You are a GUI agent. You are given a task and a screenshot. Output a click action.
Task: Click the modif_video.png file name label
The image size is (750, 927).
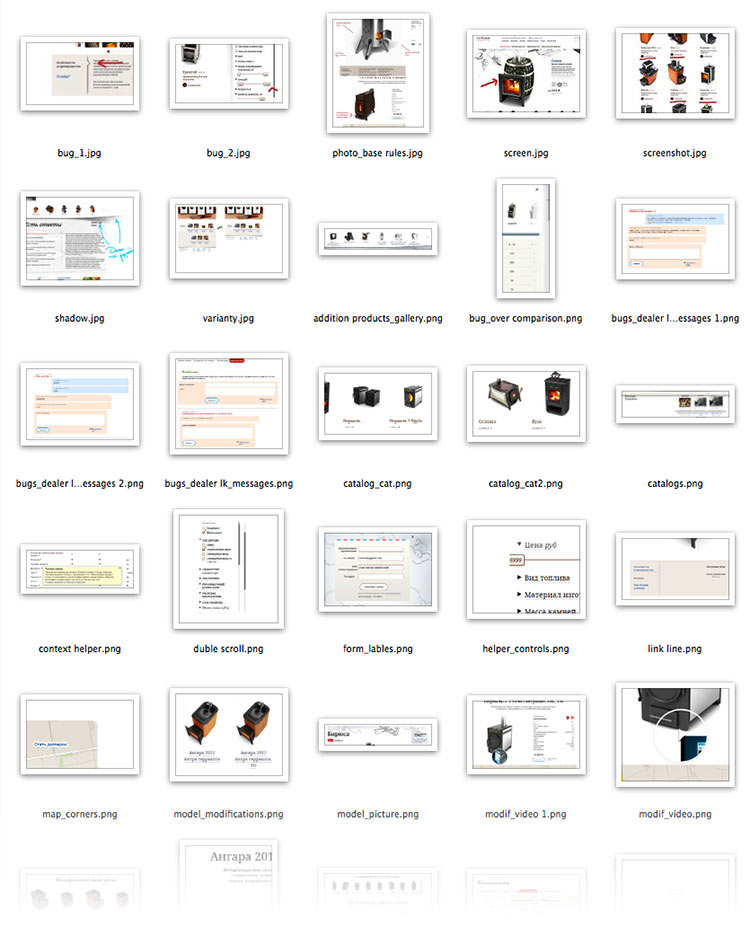674,814
